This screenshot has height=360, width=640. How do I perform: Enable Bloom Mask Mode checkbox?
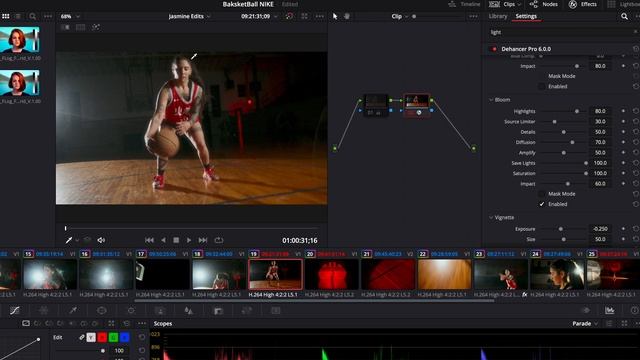(542, 194)
